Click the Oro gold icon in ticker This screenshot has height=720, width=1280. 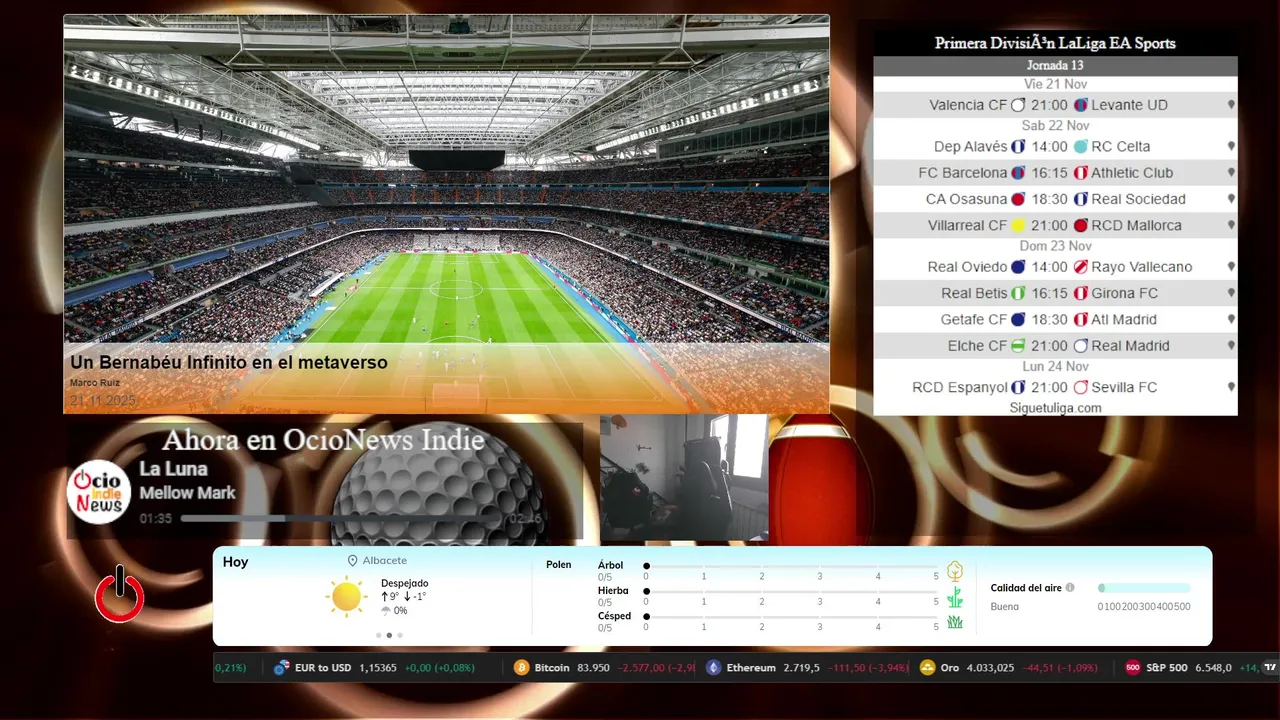[x=927, y=667]
